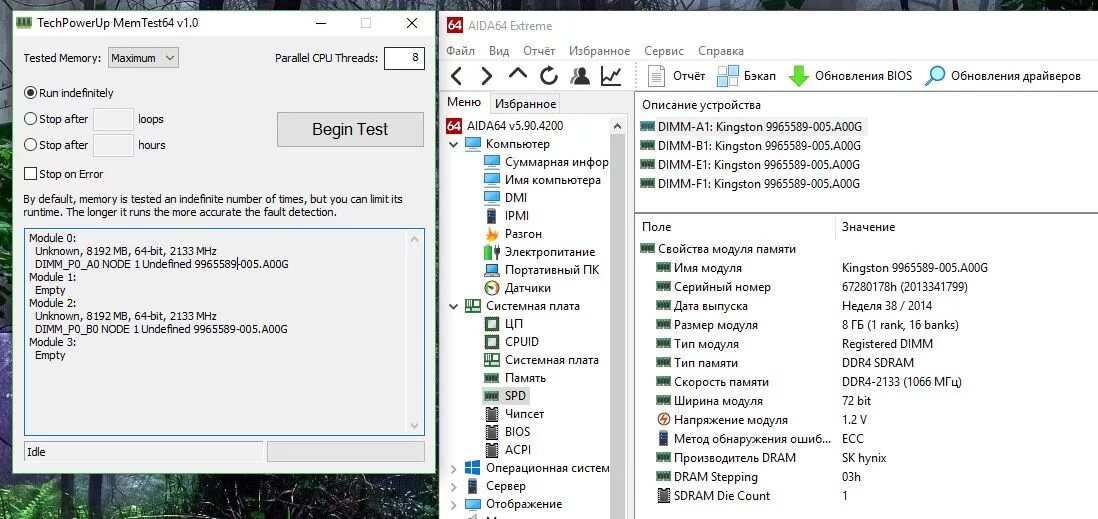Go up one level in AIDA64

517,74
